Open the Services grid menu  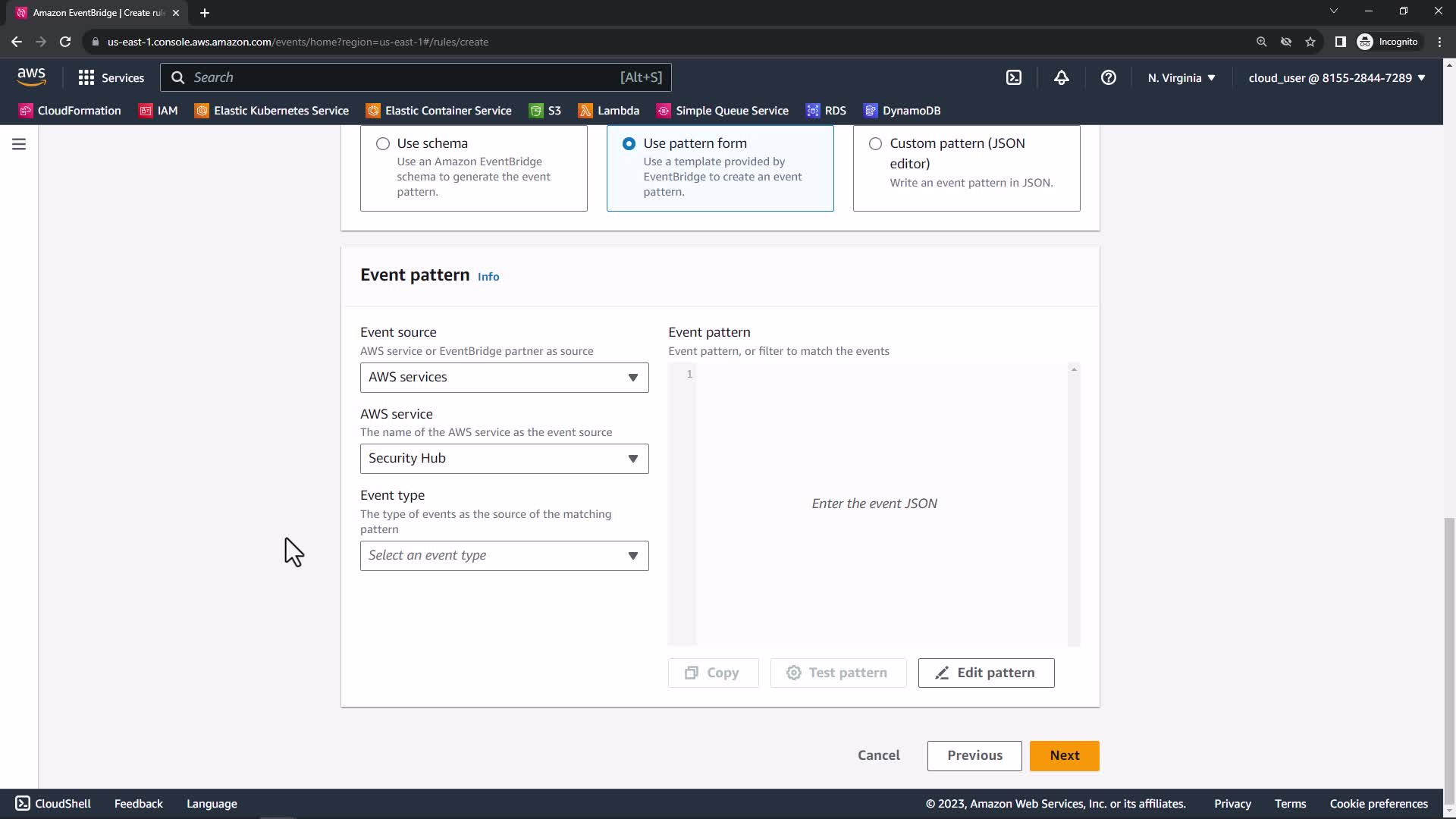pos(111,77)
